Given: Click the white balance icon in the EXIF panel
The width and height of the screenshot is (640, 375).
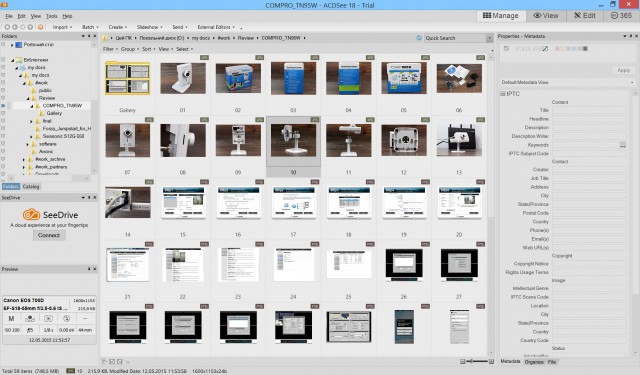Looking at the screenshot, I should click(x=30, y=318).
